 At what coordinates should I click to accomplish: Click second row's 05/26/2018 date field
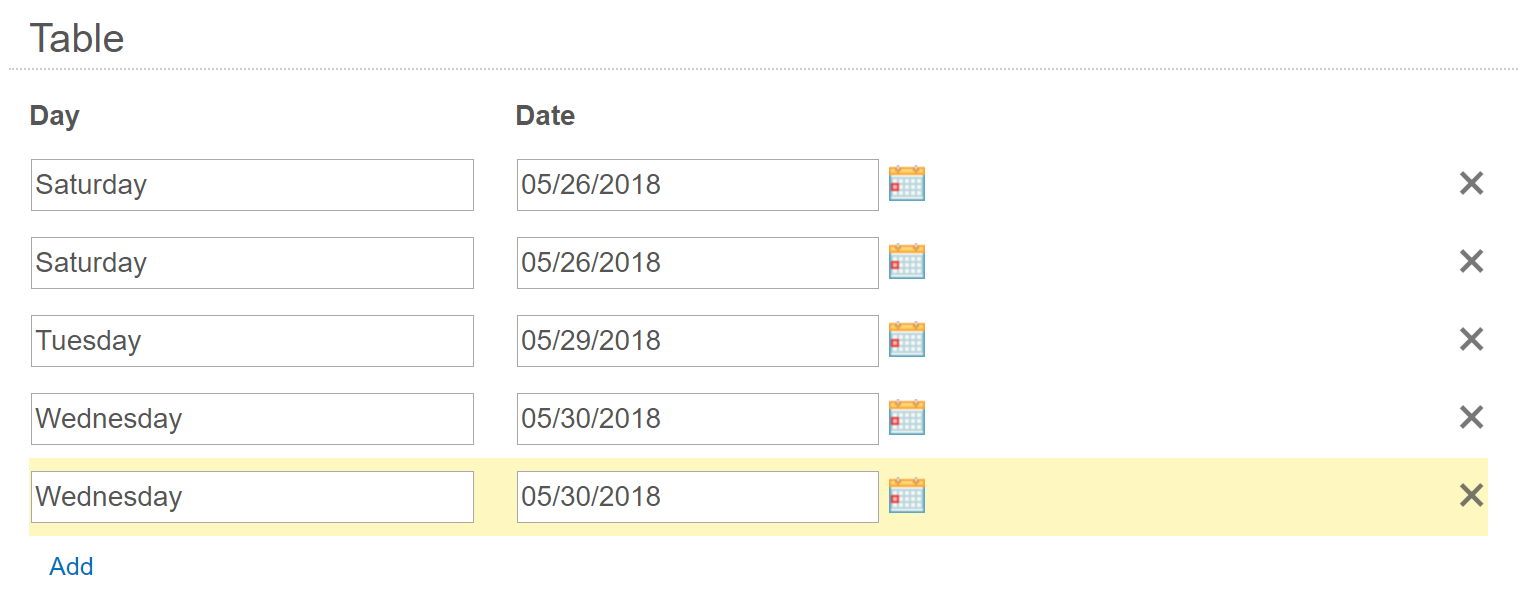click(698, 263)
